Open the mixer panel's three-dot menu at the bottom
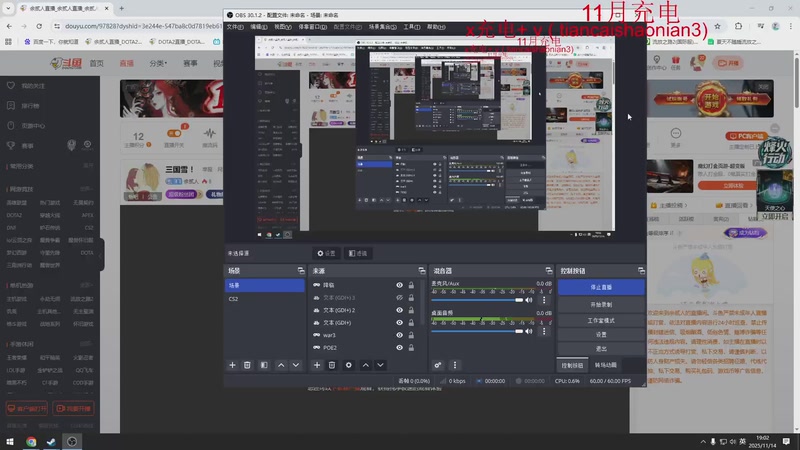This screenshot has height=450, width=800. [455, 365]
